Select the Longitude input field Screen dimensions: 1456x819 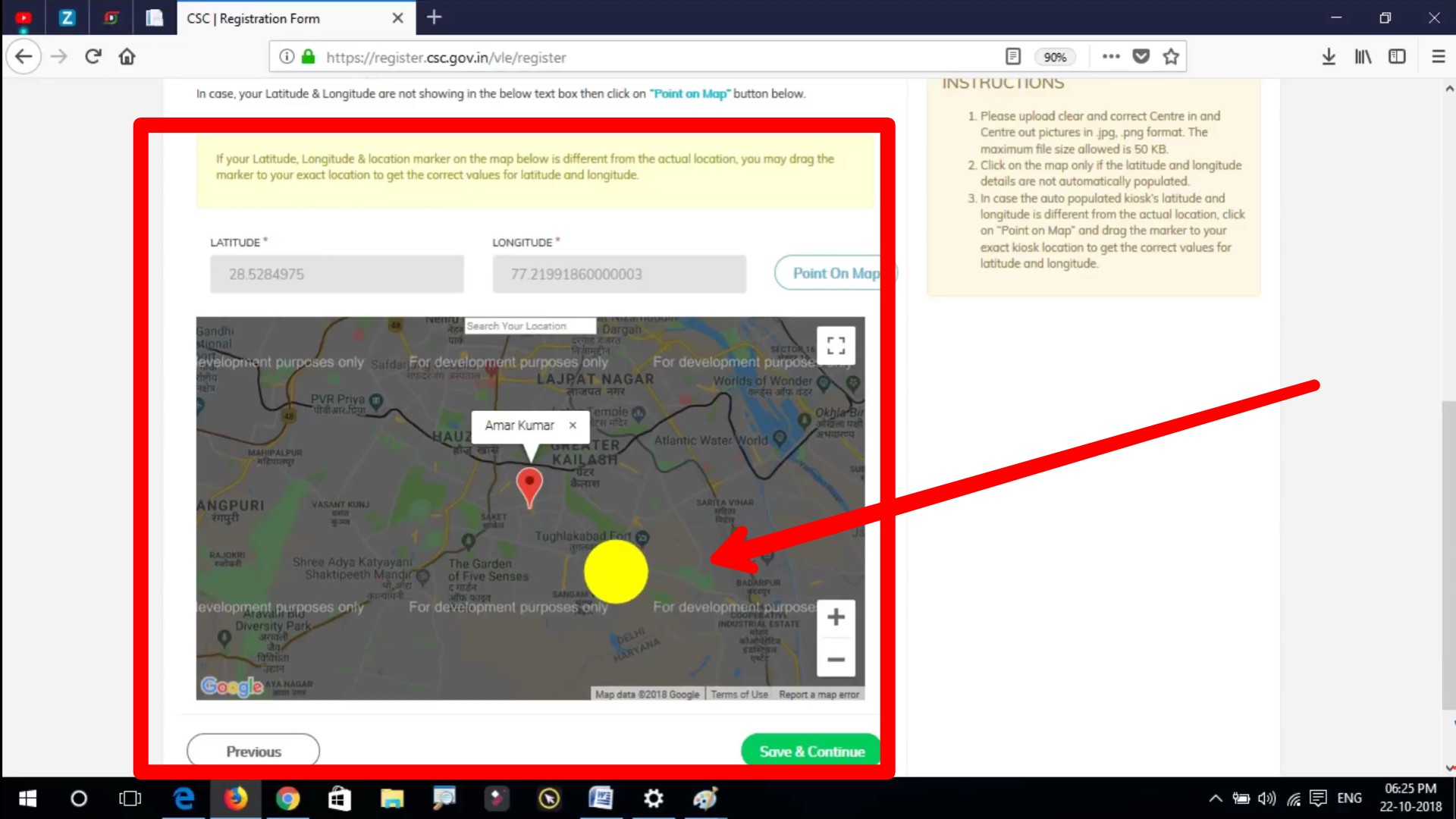(x=618, y=273)
